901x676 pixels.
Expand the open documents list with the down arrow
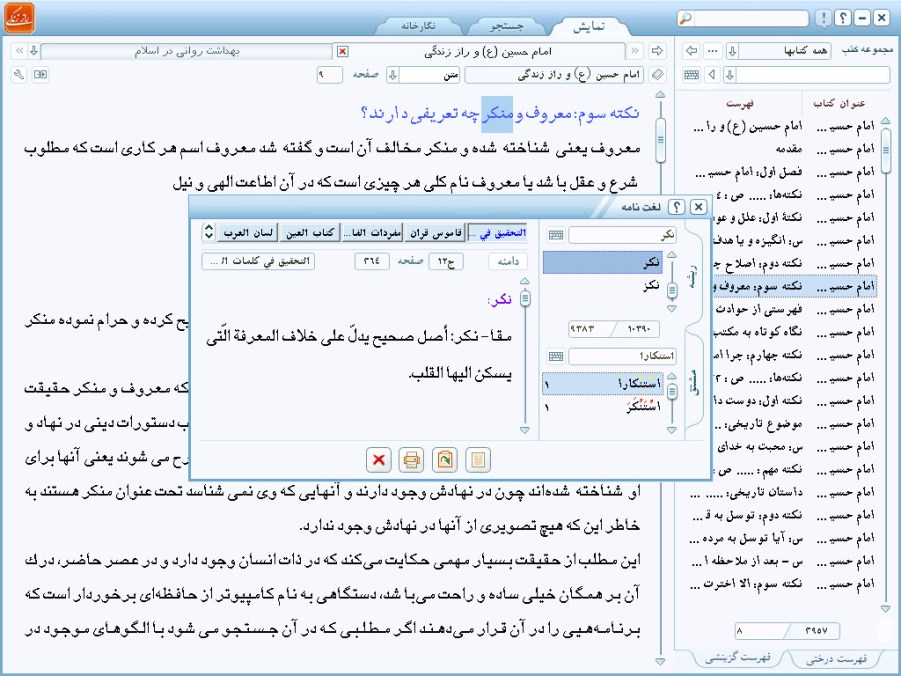click(34, 51)
